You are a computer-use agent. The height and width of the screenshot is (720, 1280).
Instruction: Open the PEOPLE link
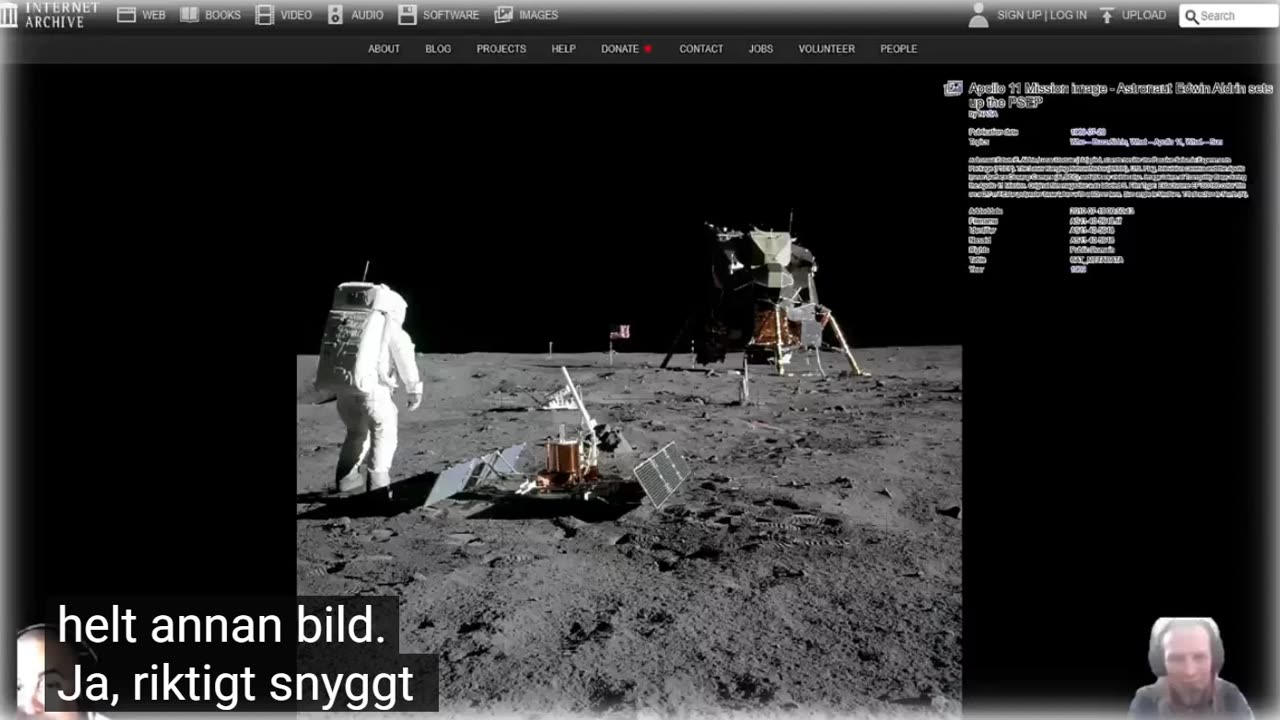pos(899,49)
